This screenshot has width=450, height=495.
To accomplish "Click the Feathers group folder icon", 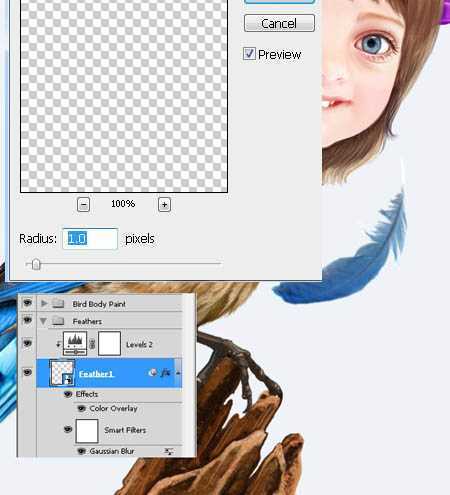I will [58, 321].
